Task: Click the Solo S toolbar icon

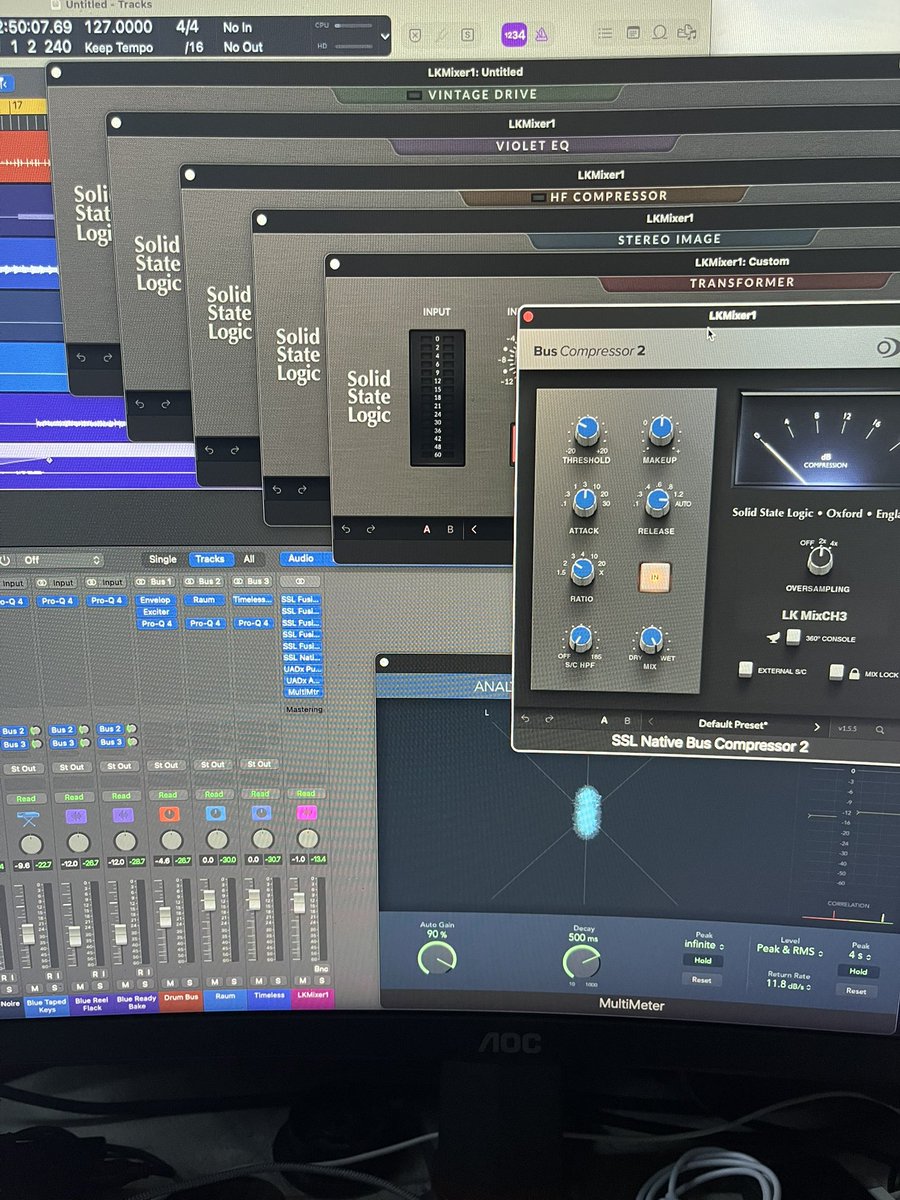Action: tap(467, 34)
